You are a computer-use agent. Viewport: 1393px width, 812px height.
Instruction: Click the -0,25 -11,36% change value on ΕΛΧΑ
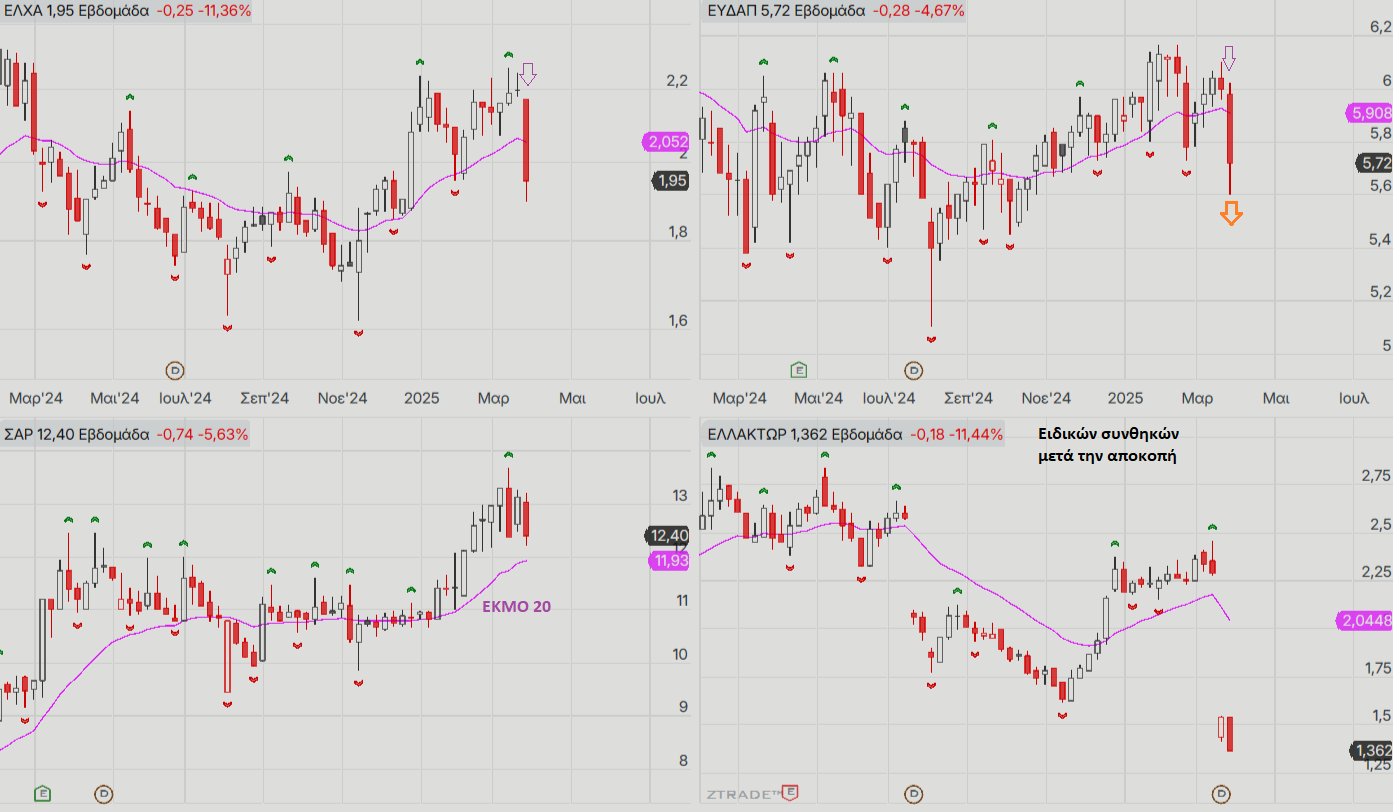[x=204, y=11]
